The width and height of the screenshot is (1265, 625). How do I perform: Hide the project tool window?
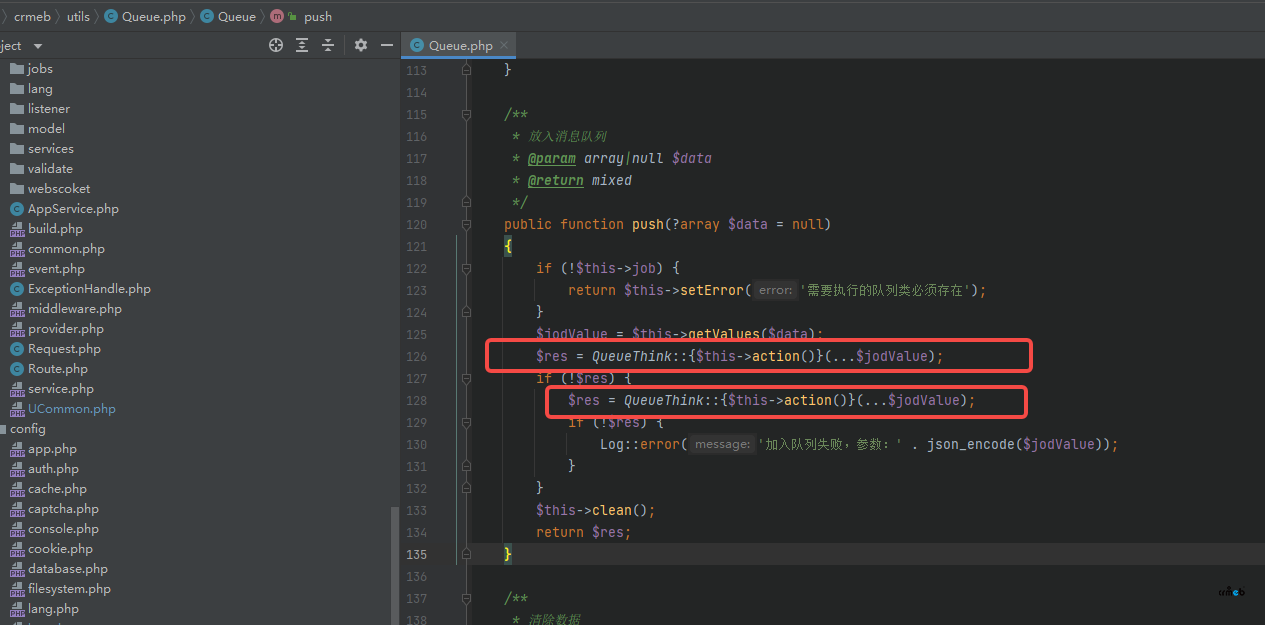pos(387,45)
